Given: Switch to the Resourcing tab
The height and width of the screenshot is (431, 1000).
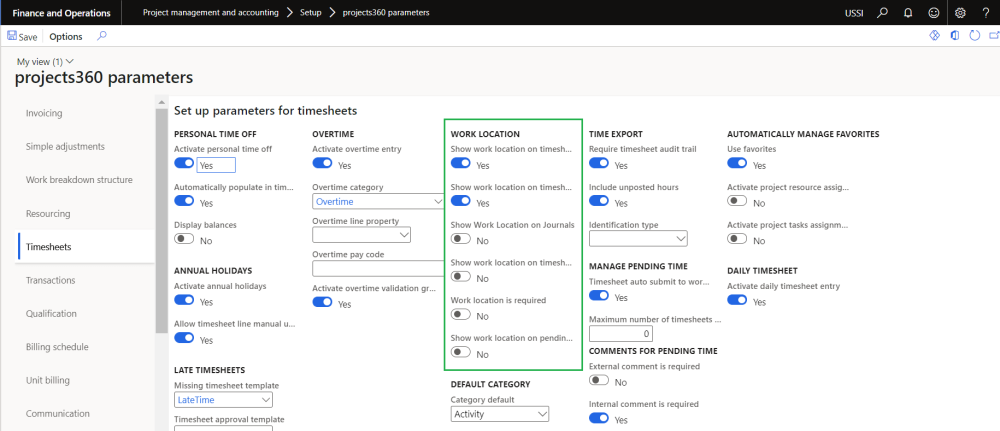Looking at the screenshot, I should (x=48, y=213).
